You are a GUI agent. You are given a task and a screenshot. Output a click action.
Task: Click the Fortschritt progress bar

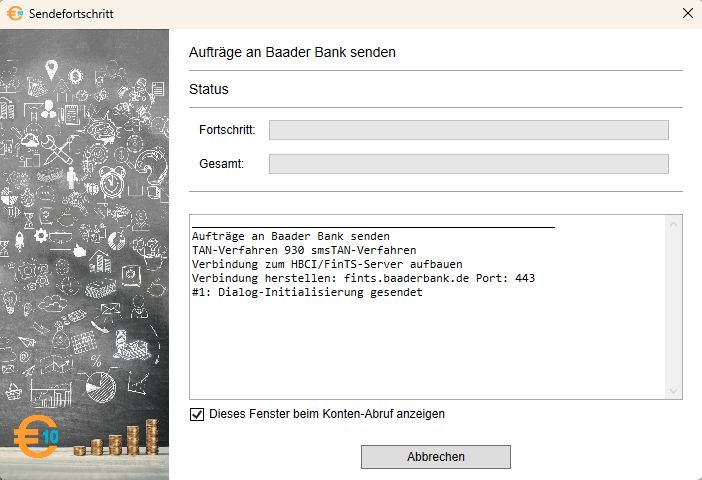(469, 130)
